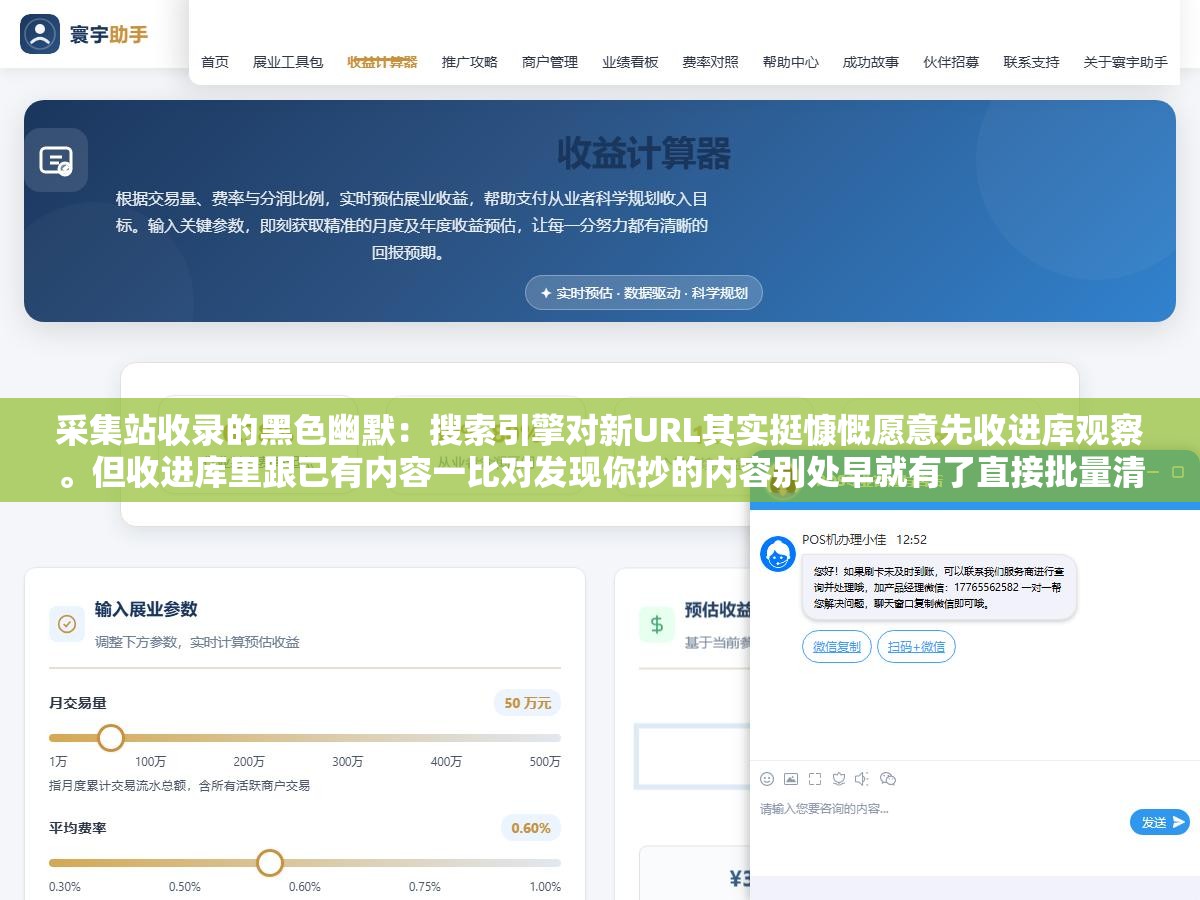The height and width of the screenshot is (900, 1200).
Task: Click the POS机办理小佳 agent name
Action: (844, 539)
